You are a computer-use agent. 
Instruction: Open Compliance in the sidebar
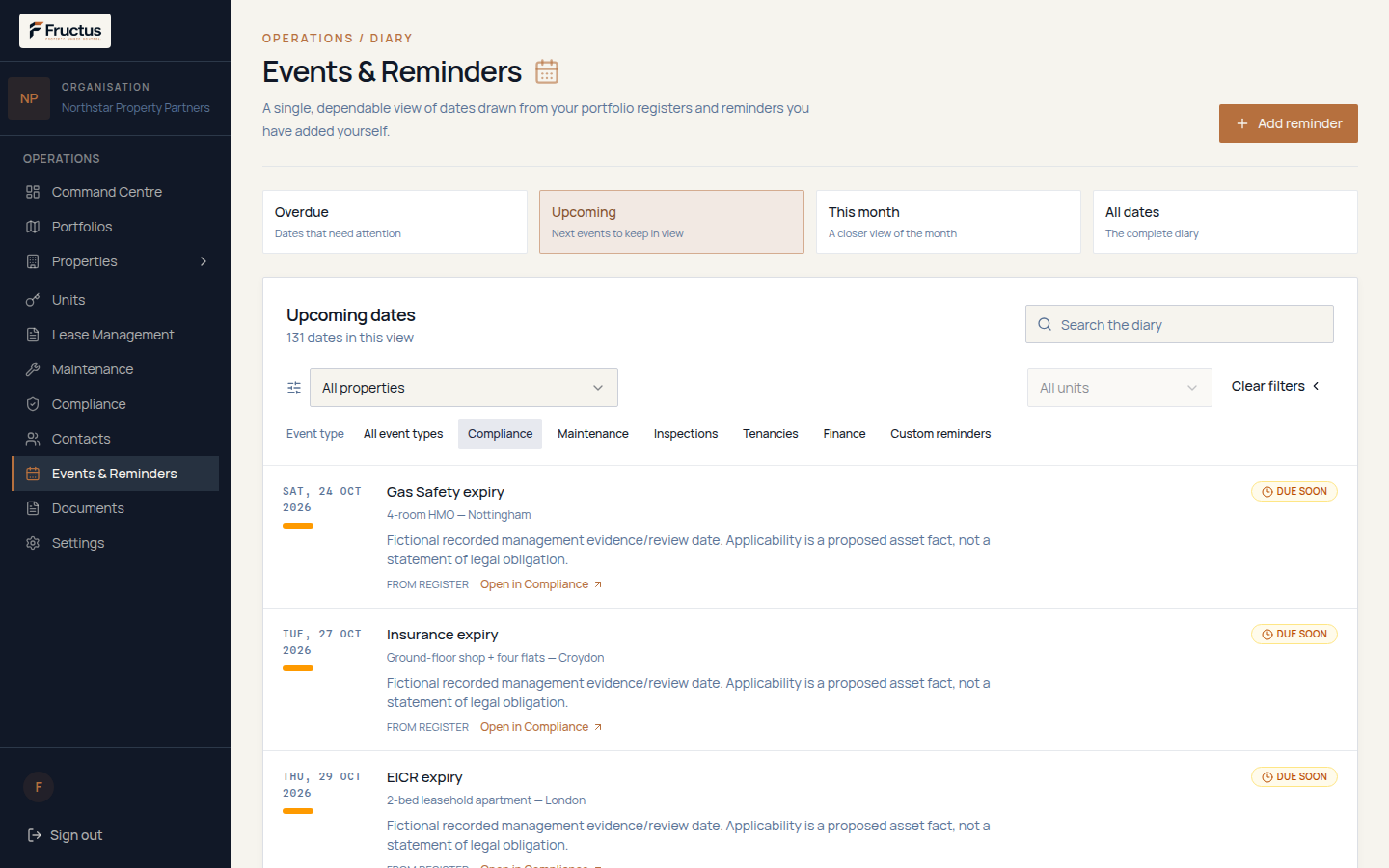(115, 404)
